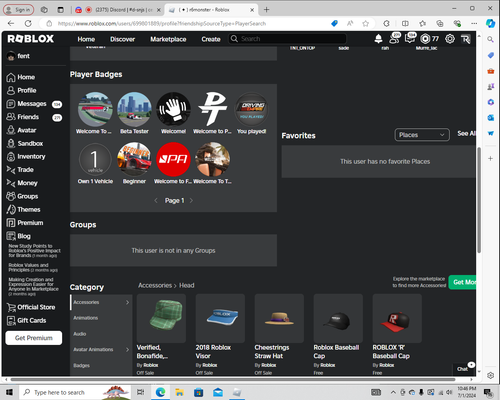Refresh the browser page

pos(28,24)
